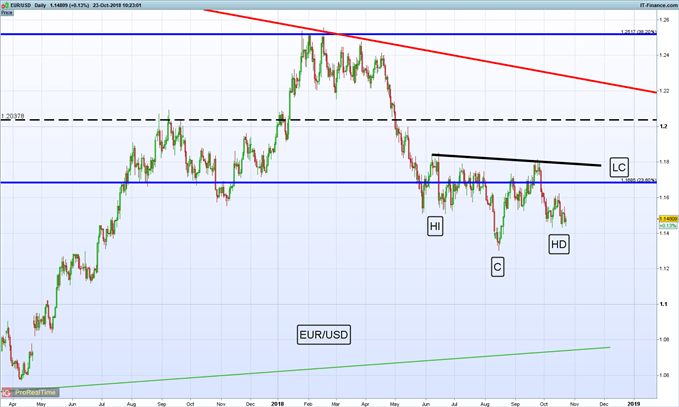The height and width of the screenshot is (407, 679).
Task: Click the 23-Oct-2018 10:23:01 timestamp
Action: point(117,5)
